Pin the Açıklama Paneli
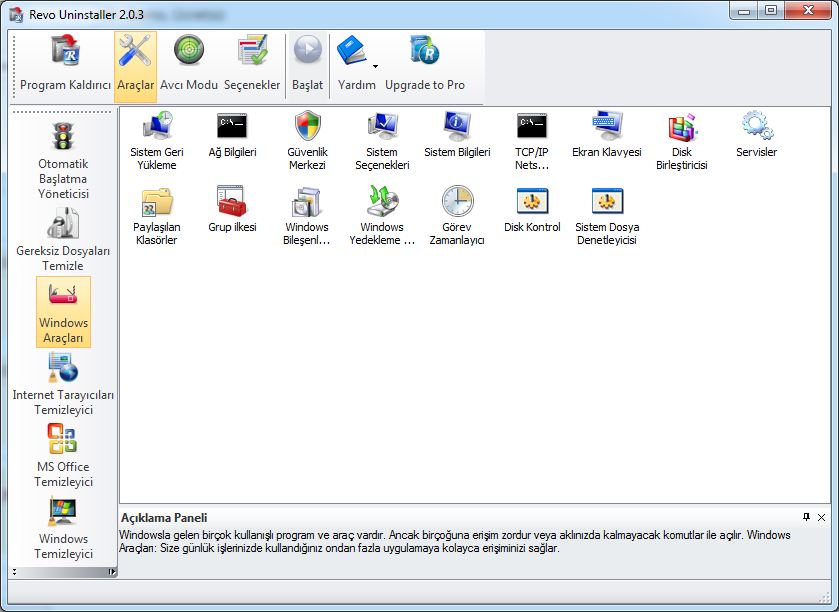 tap(806, 517)
